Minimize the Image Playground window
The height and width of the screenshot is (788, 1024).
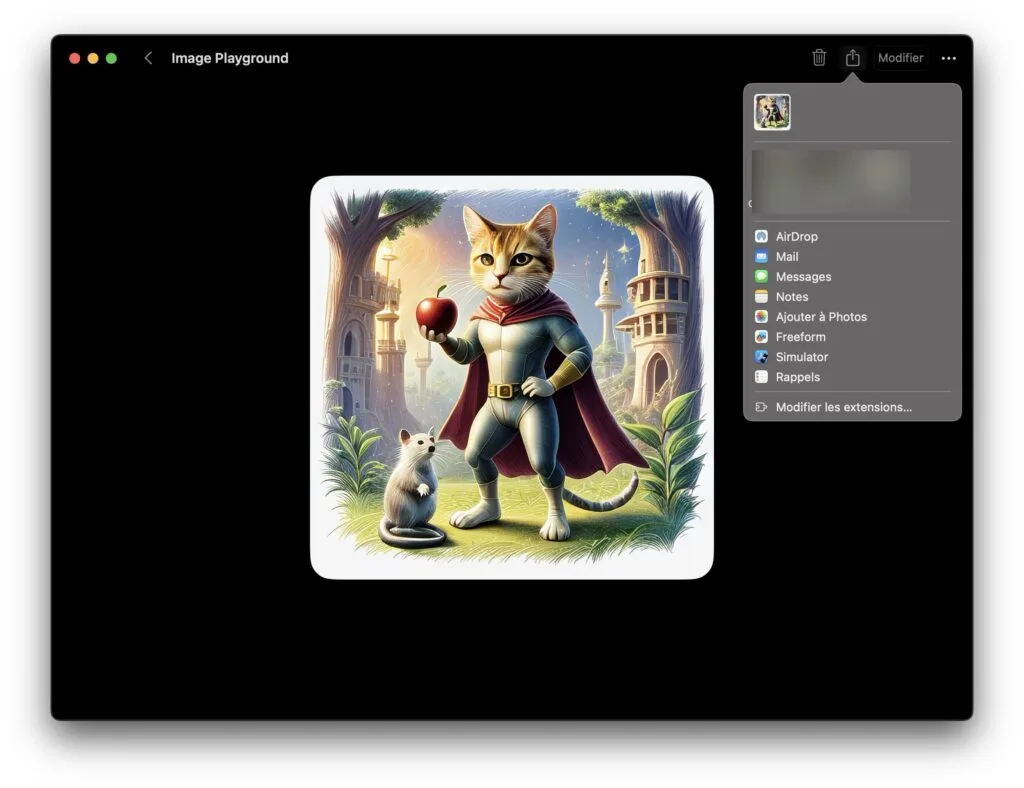(91, 58)
